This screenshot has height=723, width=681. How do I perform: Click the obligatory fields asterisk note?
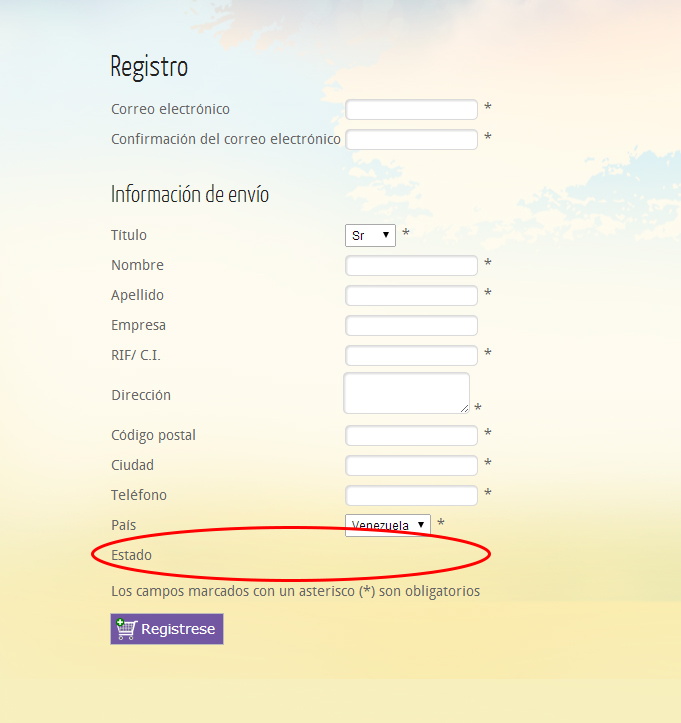coord(296,591)
